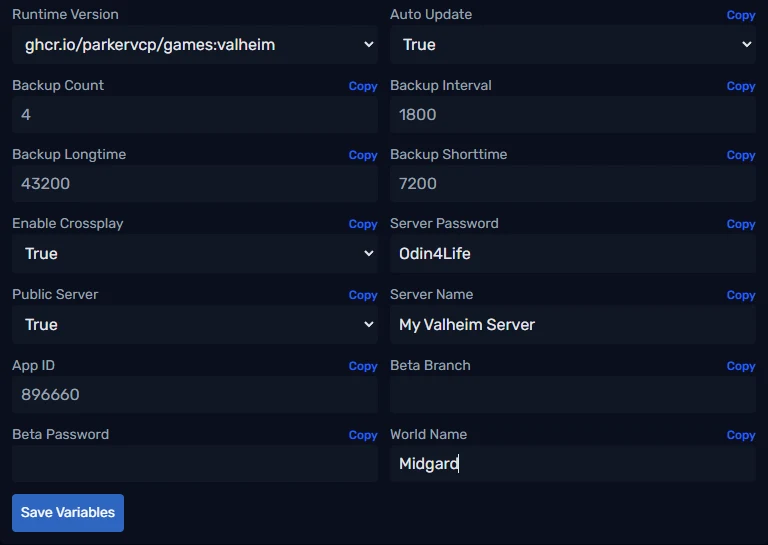Click the Server Password field Odin4Life
Screen dimensions: 768x545
pos(573,254)
